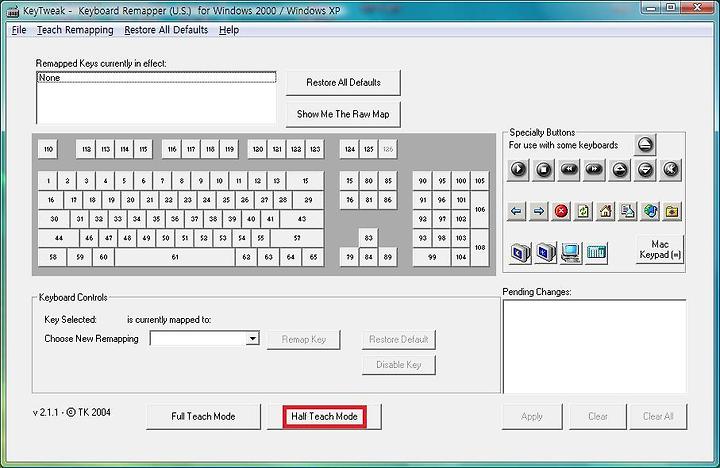Viewport: 720px width, 468px height.
Task: Choose the Volume Down specialty button
Action: [645, 169]
